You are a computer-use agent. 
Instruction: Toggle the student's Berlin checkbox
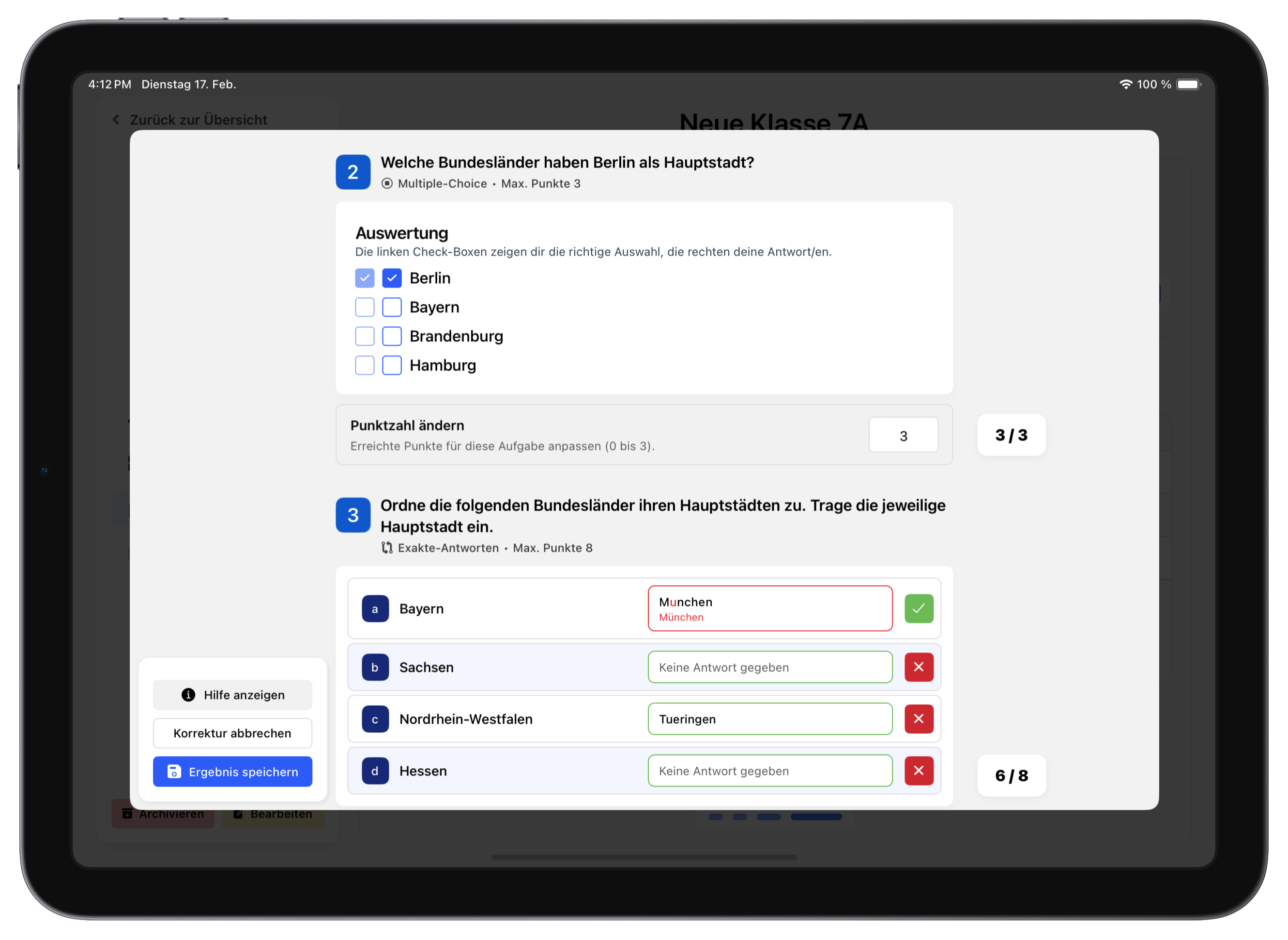[x=392, y=278]
